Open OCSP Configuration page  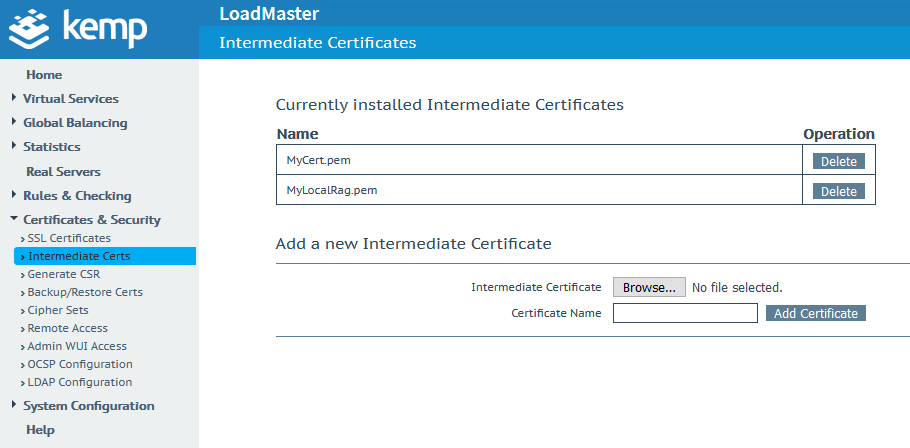(x=80, y=364)
